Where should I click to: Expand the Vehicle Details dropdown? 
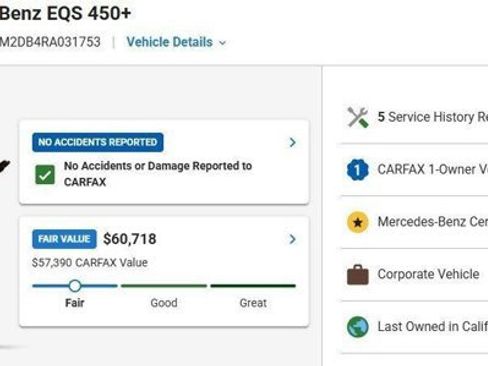point(176,42)
